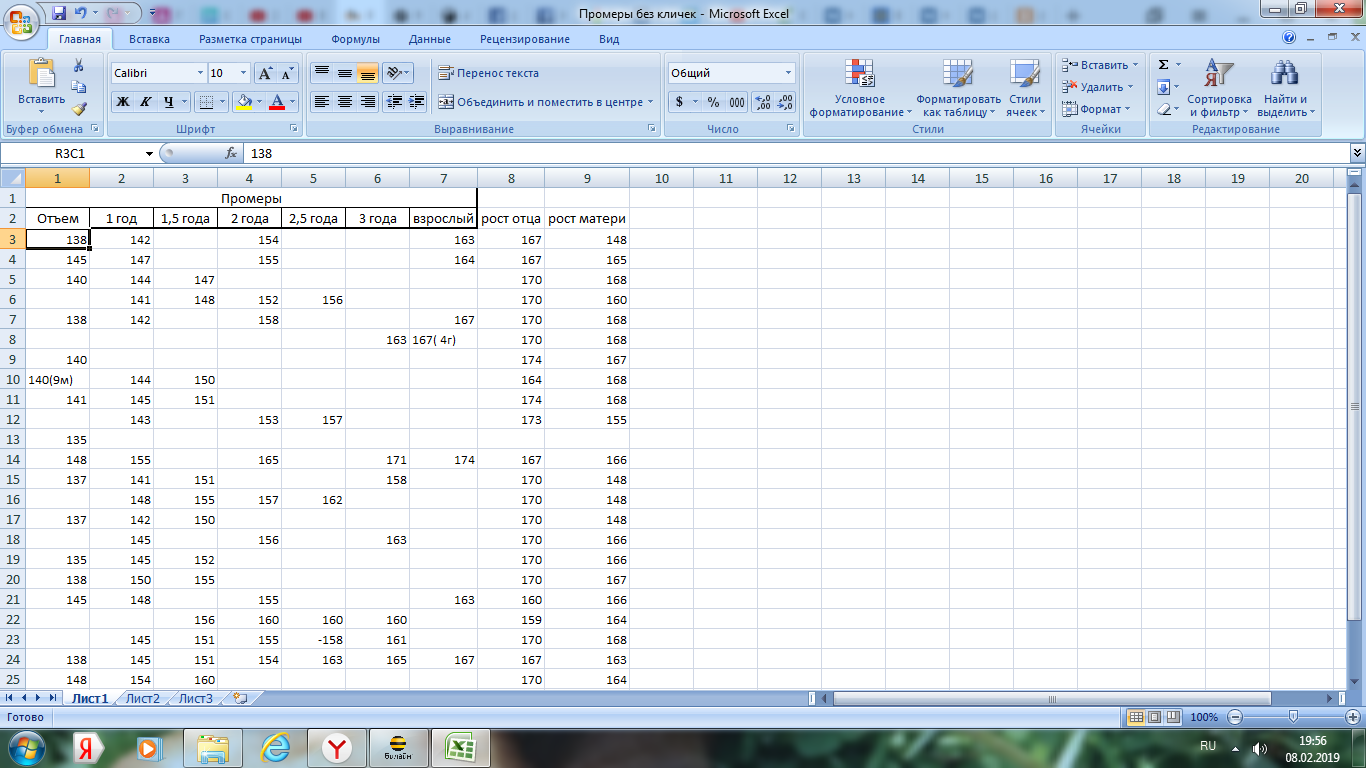1366x768 pixels.
Task: Toggle bottom vertical alignment
Action: (367, 73)
